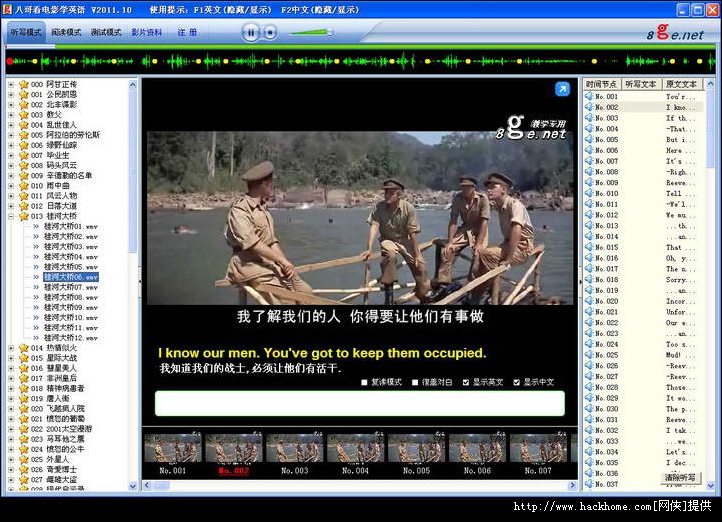Play the speaker icon for No. 014
The image size is (722, 522).
click(x=589, y=236)
